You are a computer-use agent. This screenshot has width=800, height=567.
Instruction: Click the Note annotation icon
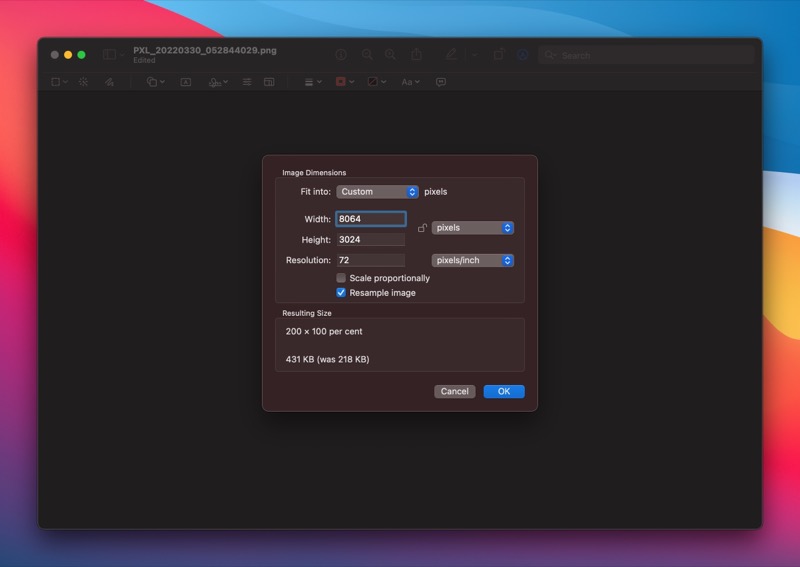[x=441, y=82]
